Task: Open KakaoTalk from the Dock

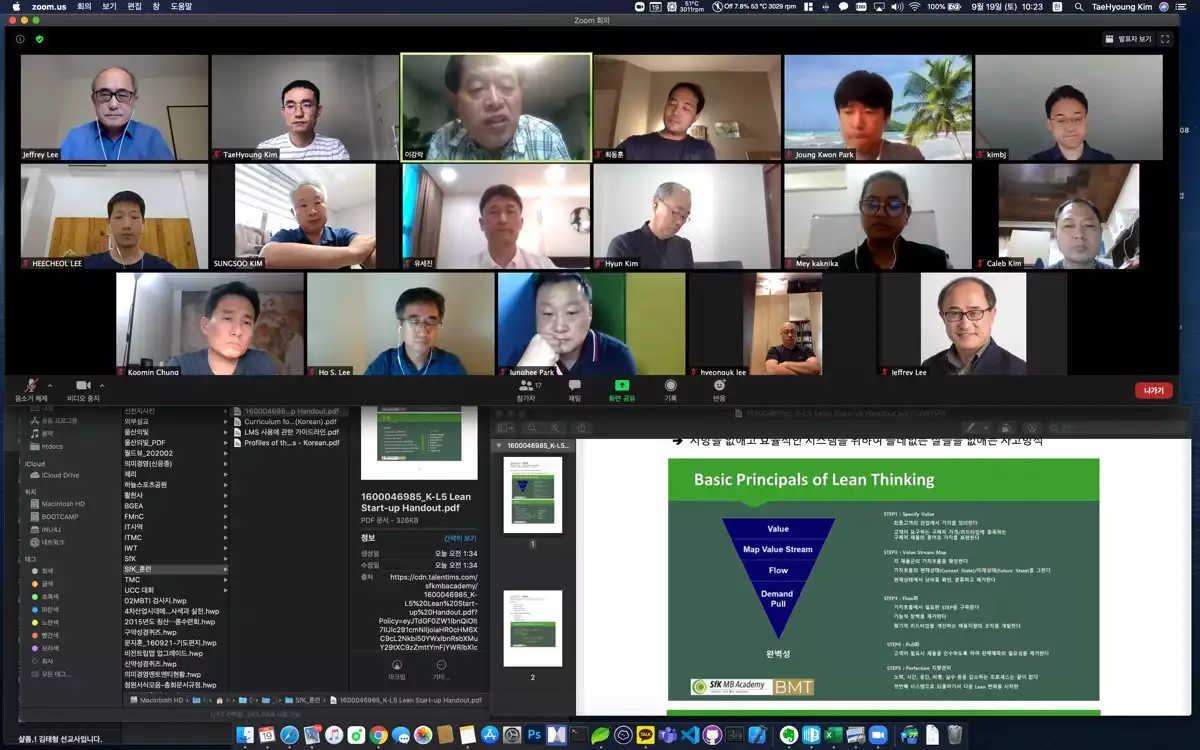Action: click(x=645, y=735)
